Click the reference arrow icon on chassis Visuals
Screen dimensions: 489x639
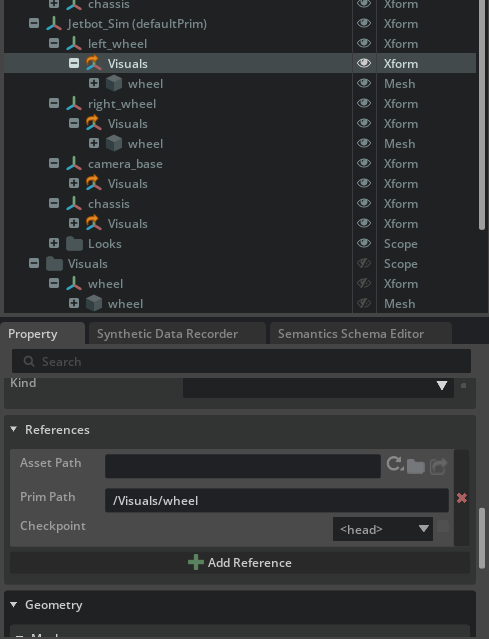coord(93,223)
